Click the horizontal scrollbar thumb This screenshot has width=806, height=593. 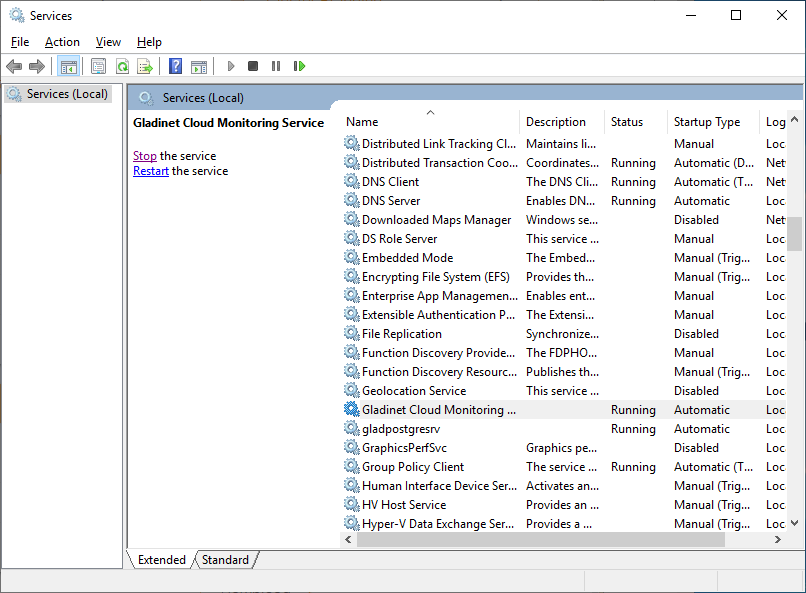coord(541,540)
